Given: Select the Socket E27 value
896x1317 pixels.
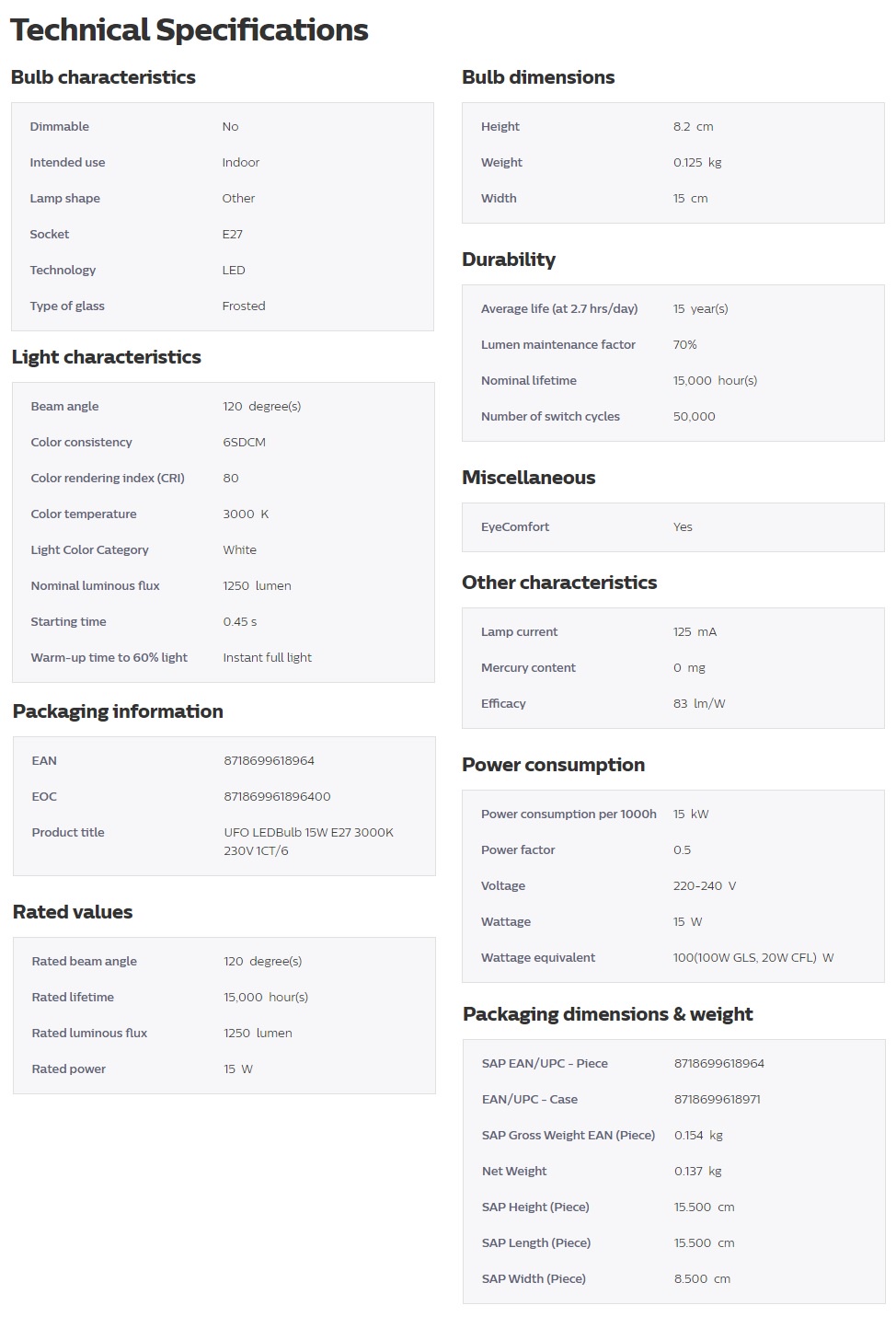Looking at the screenshot, I should [x=233, y=235].
